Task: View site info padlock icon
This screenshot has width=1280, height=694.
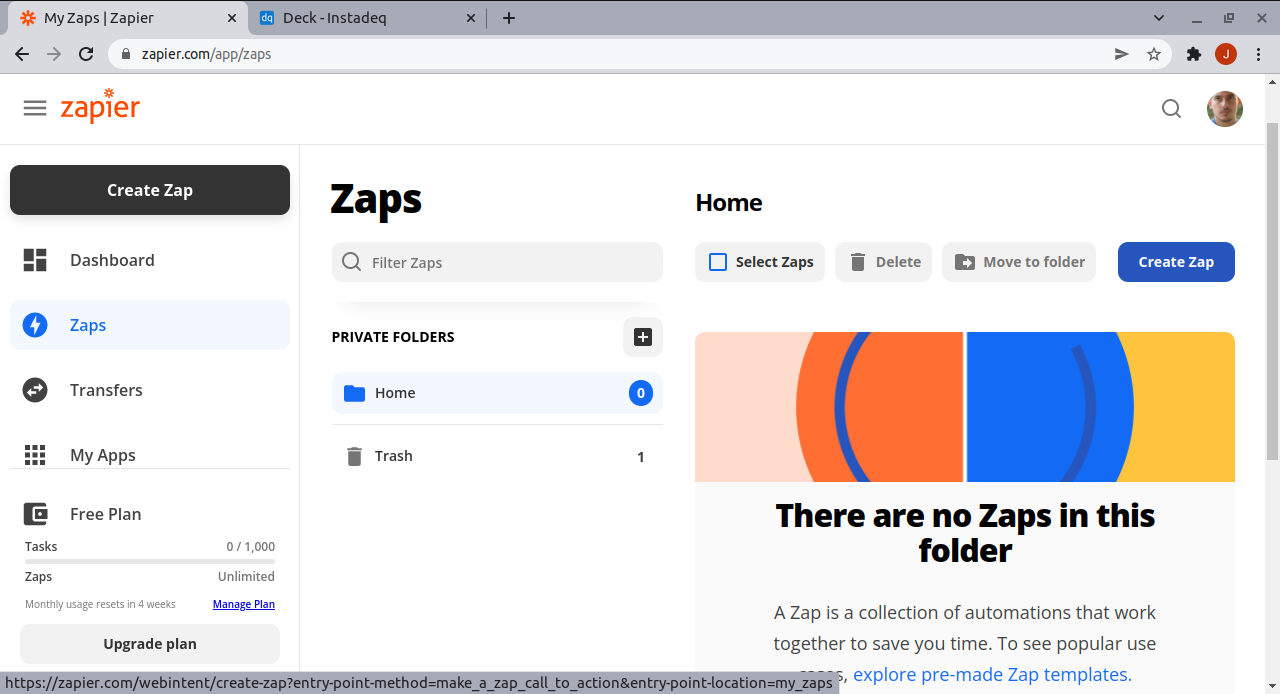Action: (x=126, y=54)
